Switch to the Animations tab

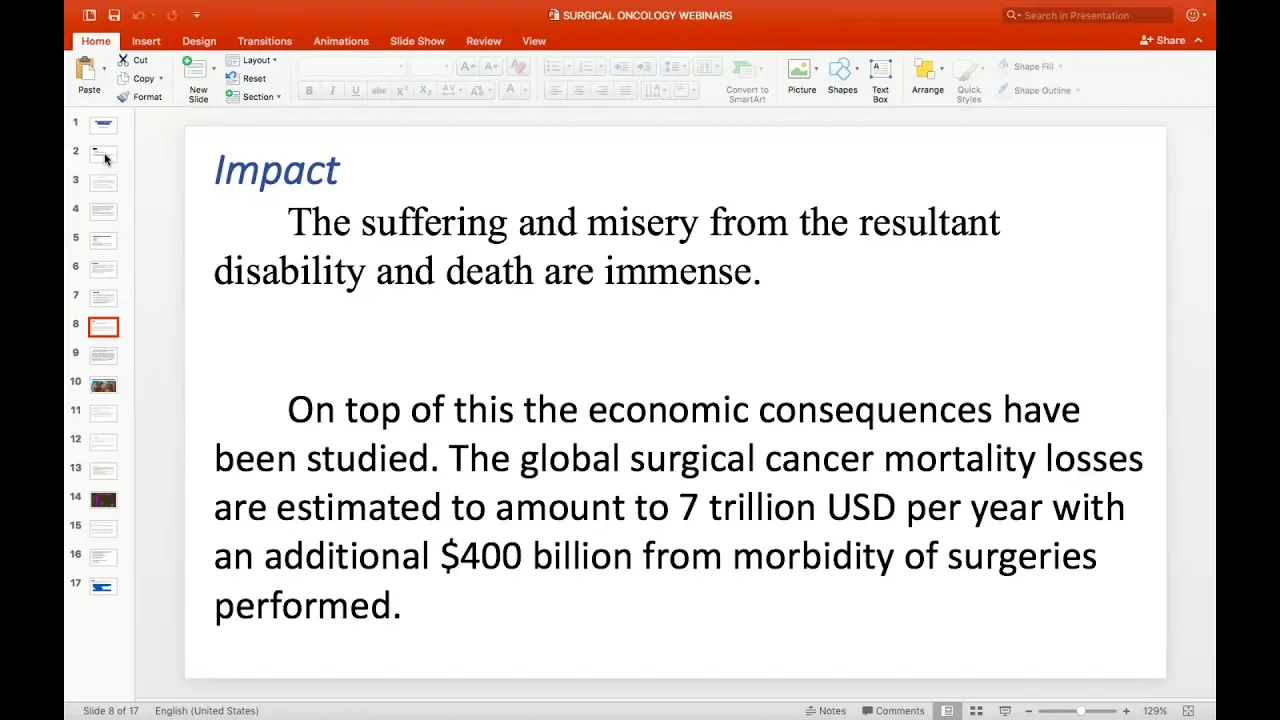coord(341,41)
